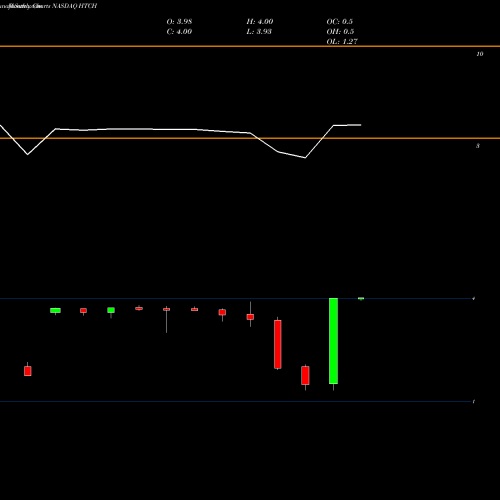Click the tall red candlestick beside the green one

(x=278, y=344)
